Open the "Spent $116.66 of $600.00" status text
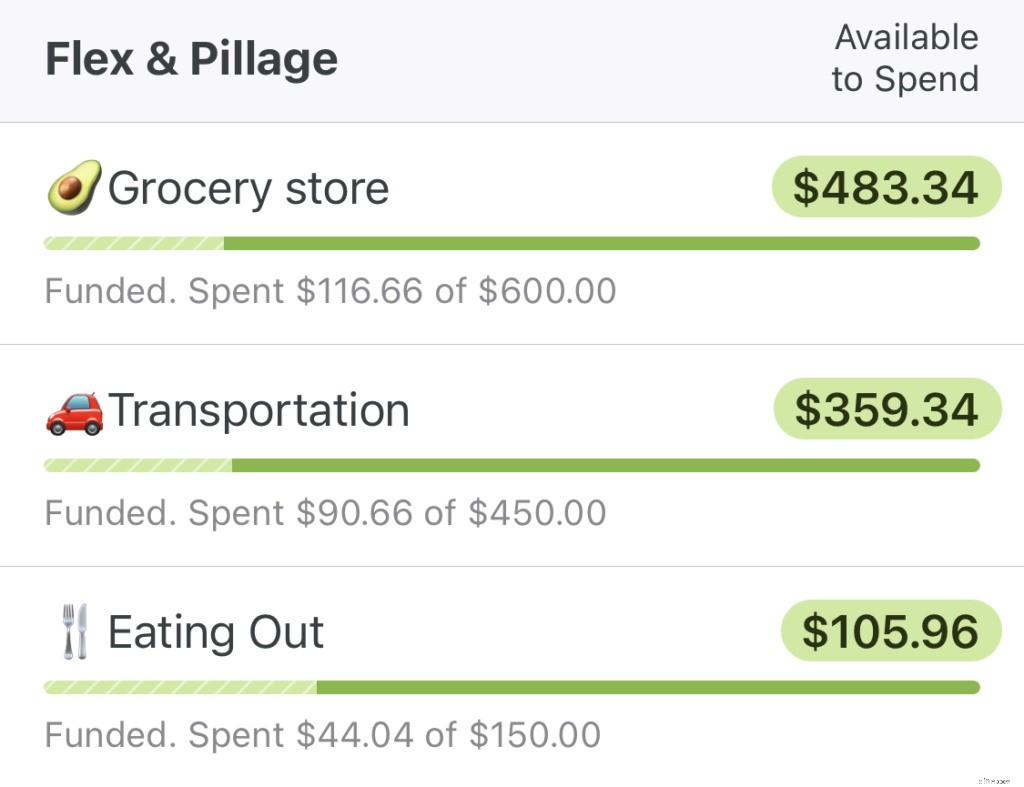The height and width of the screenshot is (787, 1024). point(330,291)
